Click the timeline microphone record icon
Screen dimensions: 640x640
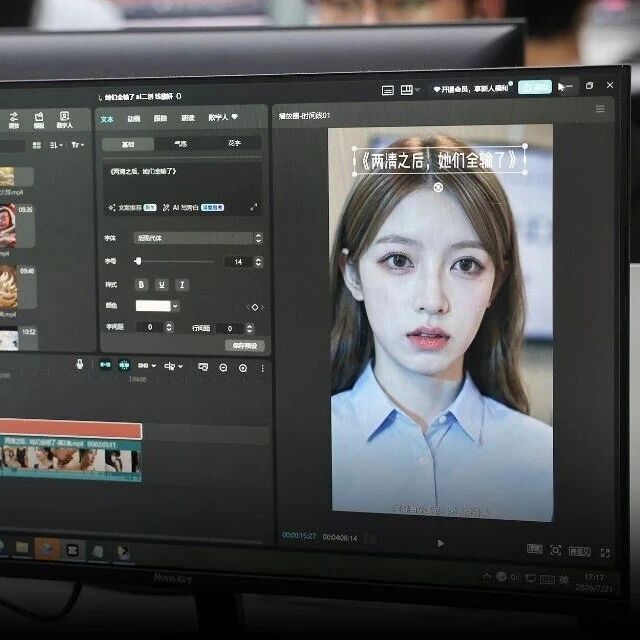(80, 364)
